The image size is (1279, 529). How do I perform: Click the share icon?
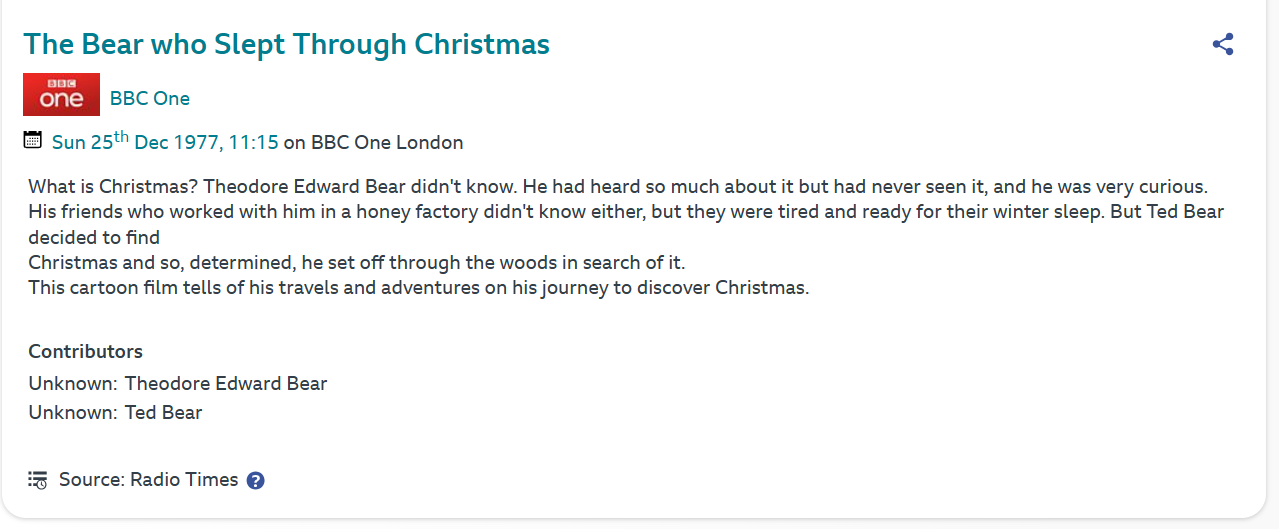coord(1222,44)
